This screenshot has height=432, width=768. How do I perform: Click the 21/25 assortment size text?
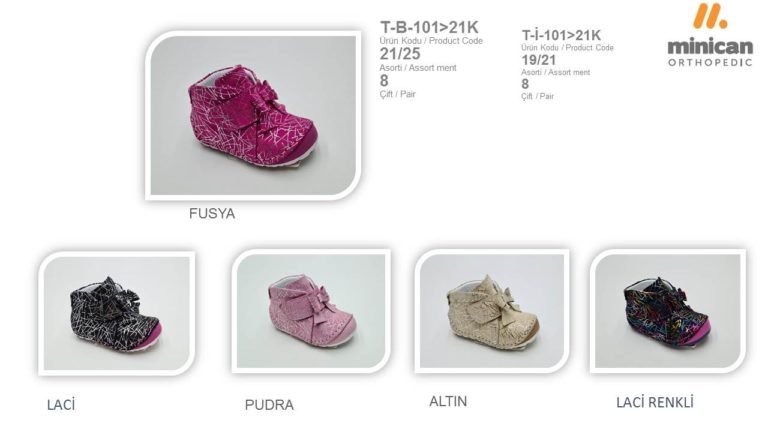[400, 54]
